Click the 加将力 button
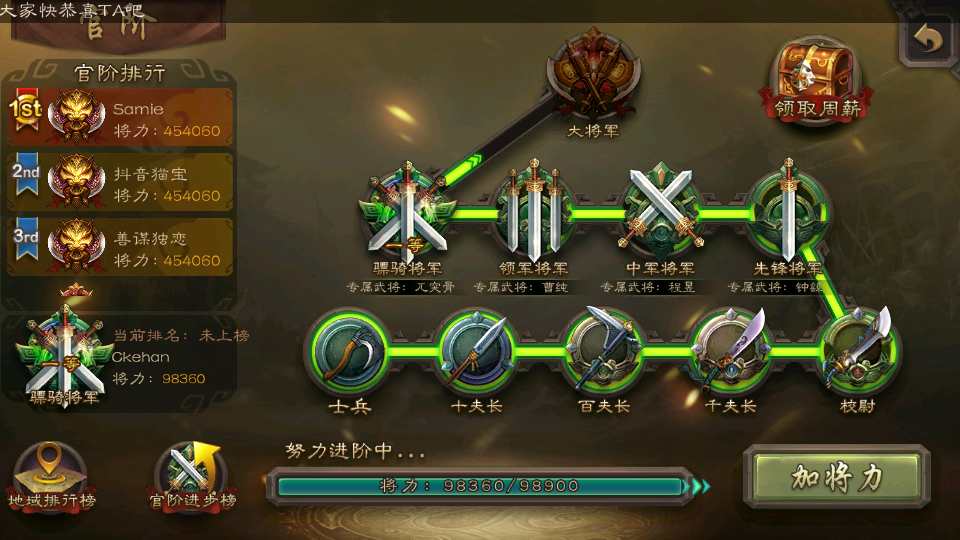The image size is (960, 540). [837, 477]
